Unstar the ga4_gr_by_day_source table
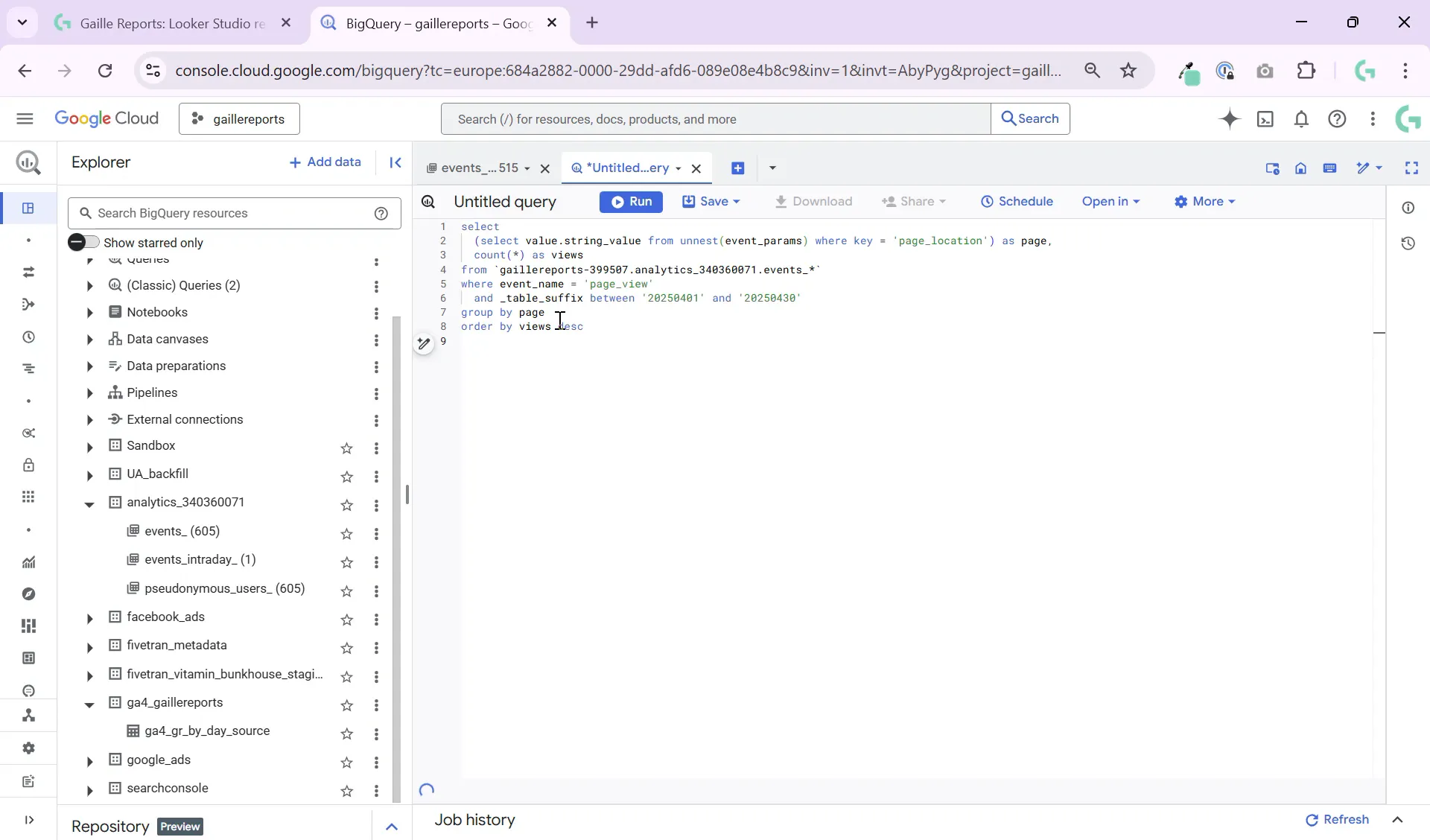Screen dimensions: 1430x840 point(347,735)
